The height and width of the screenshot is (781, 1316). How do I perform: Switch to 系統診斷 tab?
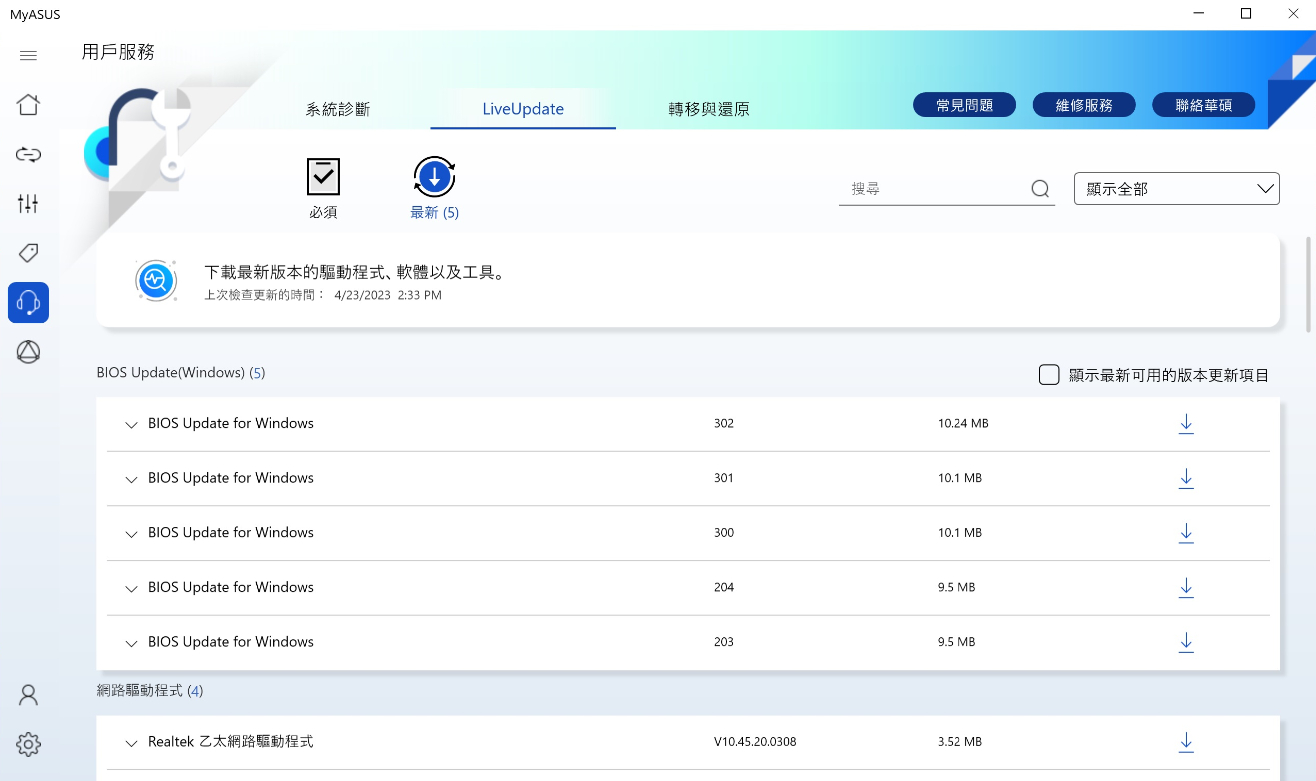(x=338, y=109)
